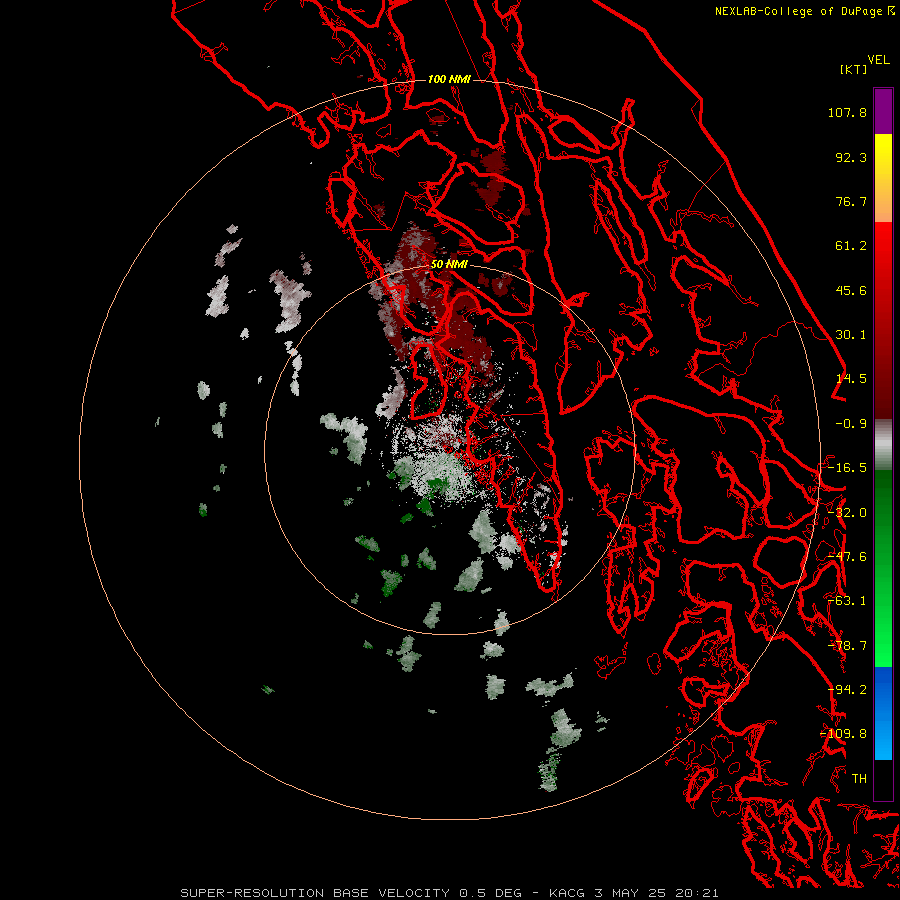900x900 pixels.
Task: Select the 107.8 legend value
Action: tap(847, 112)
